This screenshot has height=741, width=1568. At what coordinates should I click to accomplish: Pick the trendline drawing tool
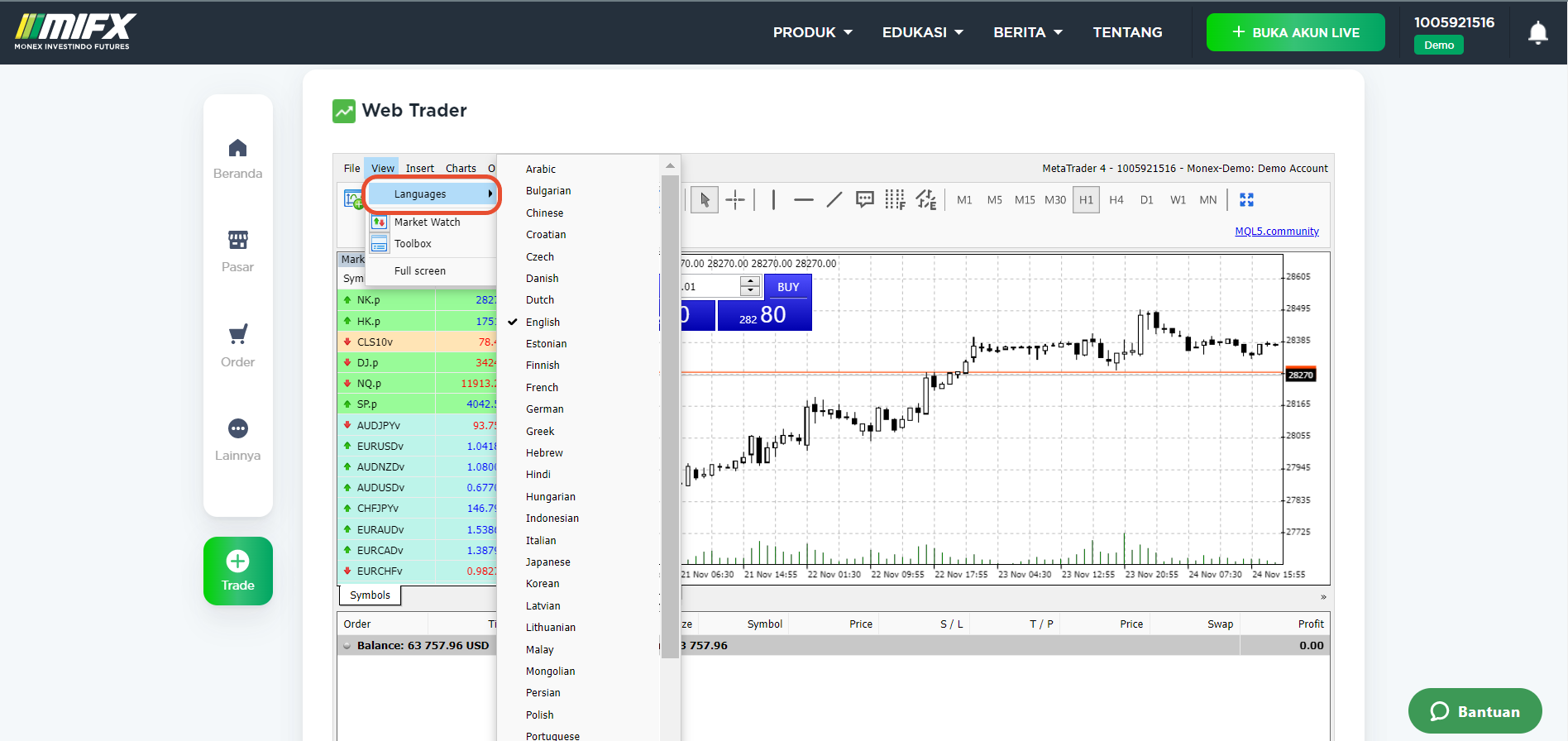(x=834, y=199)
